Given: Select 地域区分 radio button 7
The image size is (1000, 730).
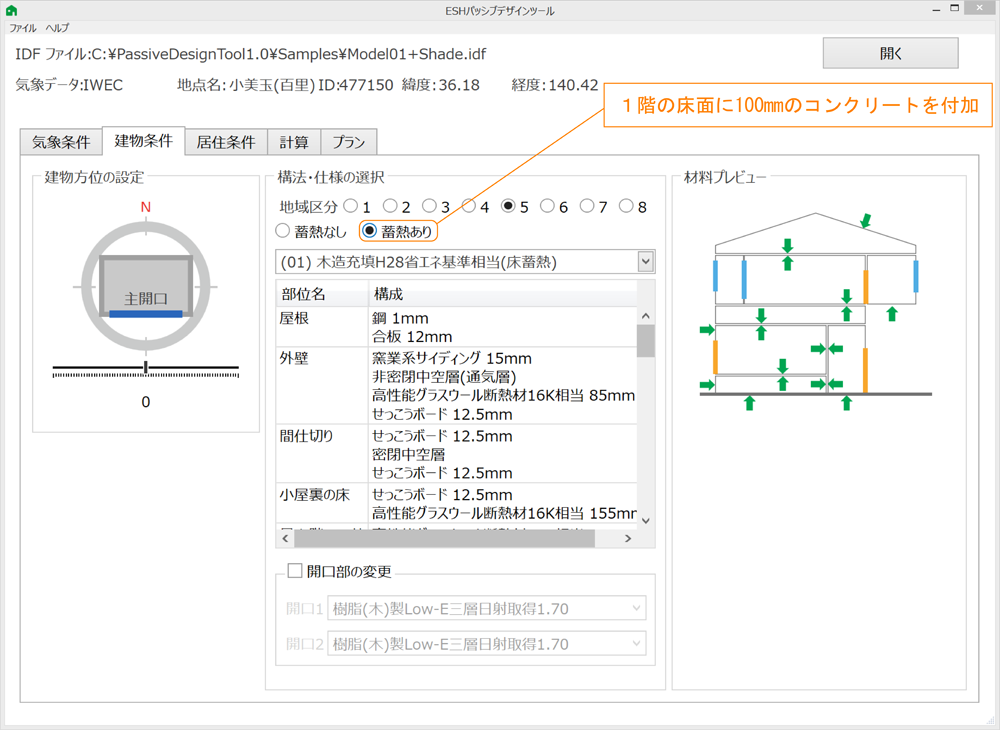Looking at the screenshot, I should click(587, 206).
